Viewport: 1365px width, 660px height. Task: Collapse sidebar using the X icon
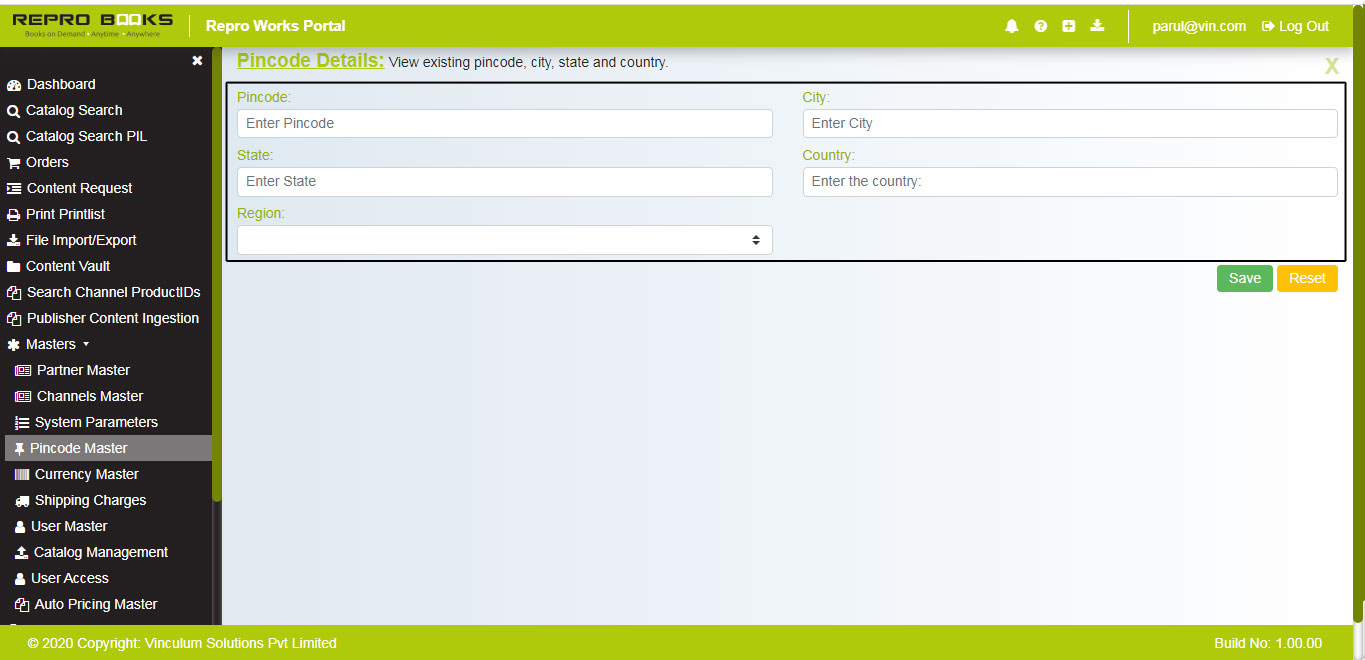point(197,61)
